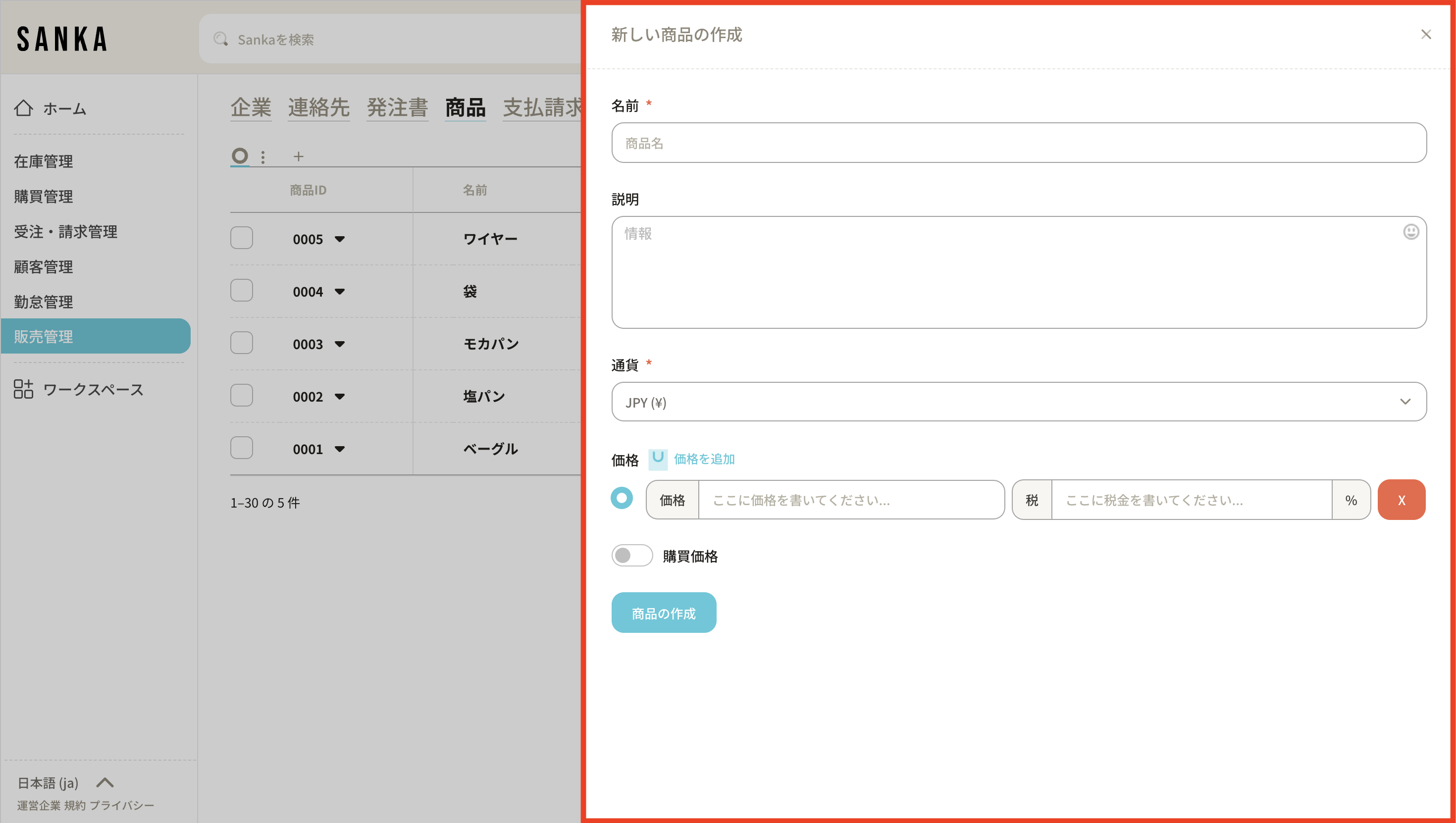1456x823 pixels.
Task: Click the SANKA logo
Action: (62, 39)
